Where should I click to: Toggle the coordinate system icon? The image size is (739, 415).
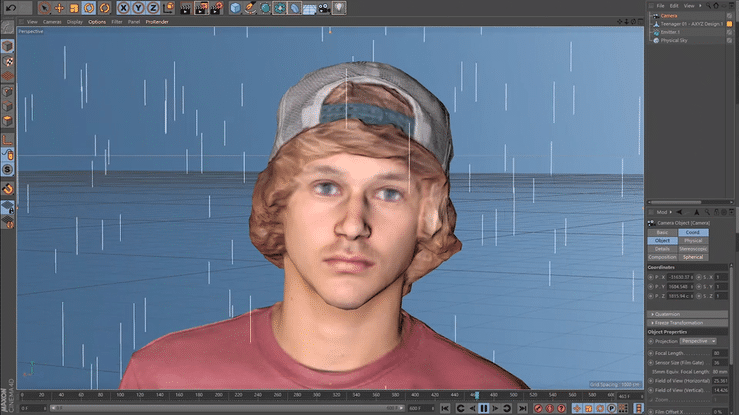coord(168,8)
